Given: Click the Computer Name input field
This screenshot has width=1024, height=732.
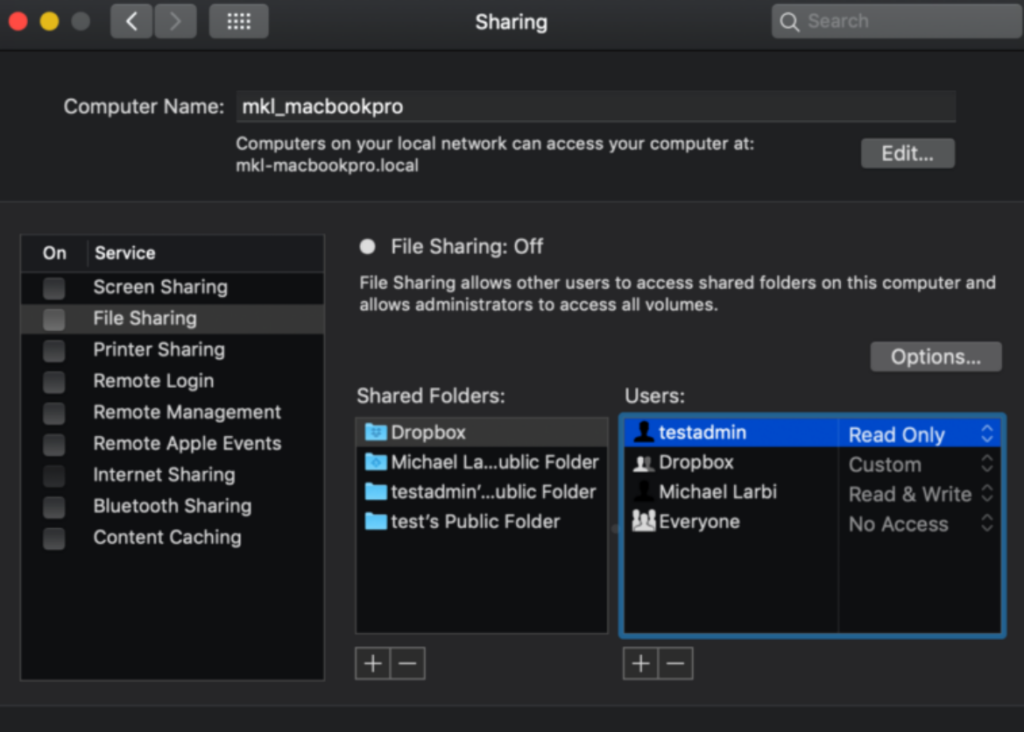Looking at the screenshot, I should pyautogui.click(x=595, y=105).
